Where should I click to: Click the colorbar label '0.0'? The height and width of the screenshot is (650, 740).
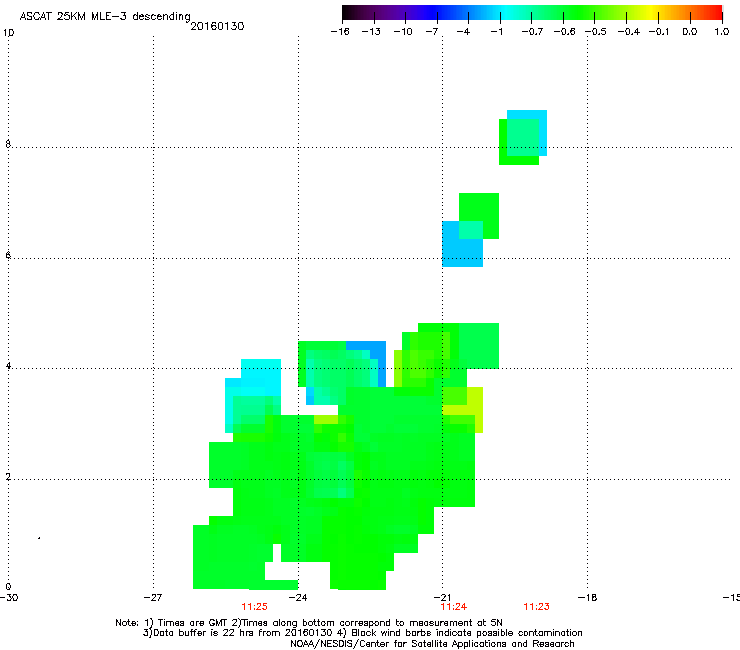tap(690, 32)
